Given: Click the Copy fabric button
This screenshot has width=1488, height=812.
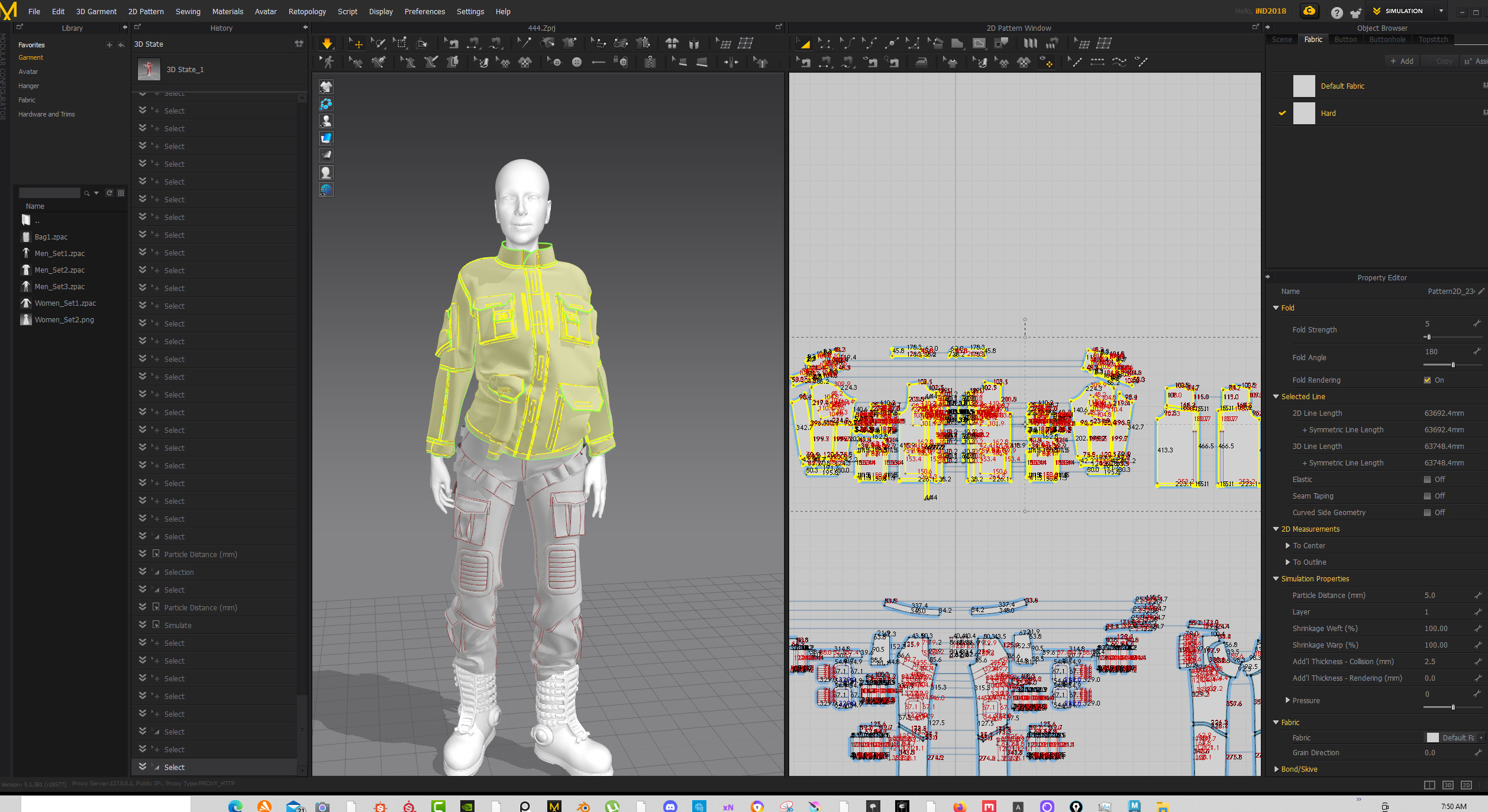Looking at the screenshot, I should [x=1439, y=61].
